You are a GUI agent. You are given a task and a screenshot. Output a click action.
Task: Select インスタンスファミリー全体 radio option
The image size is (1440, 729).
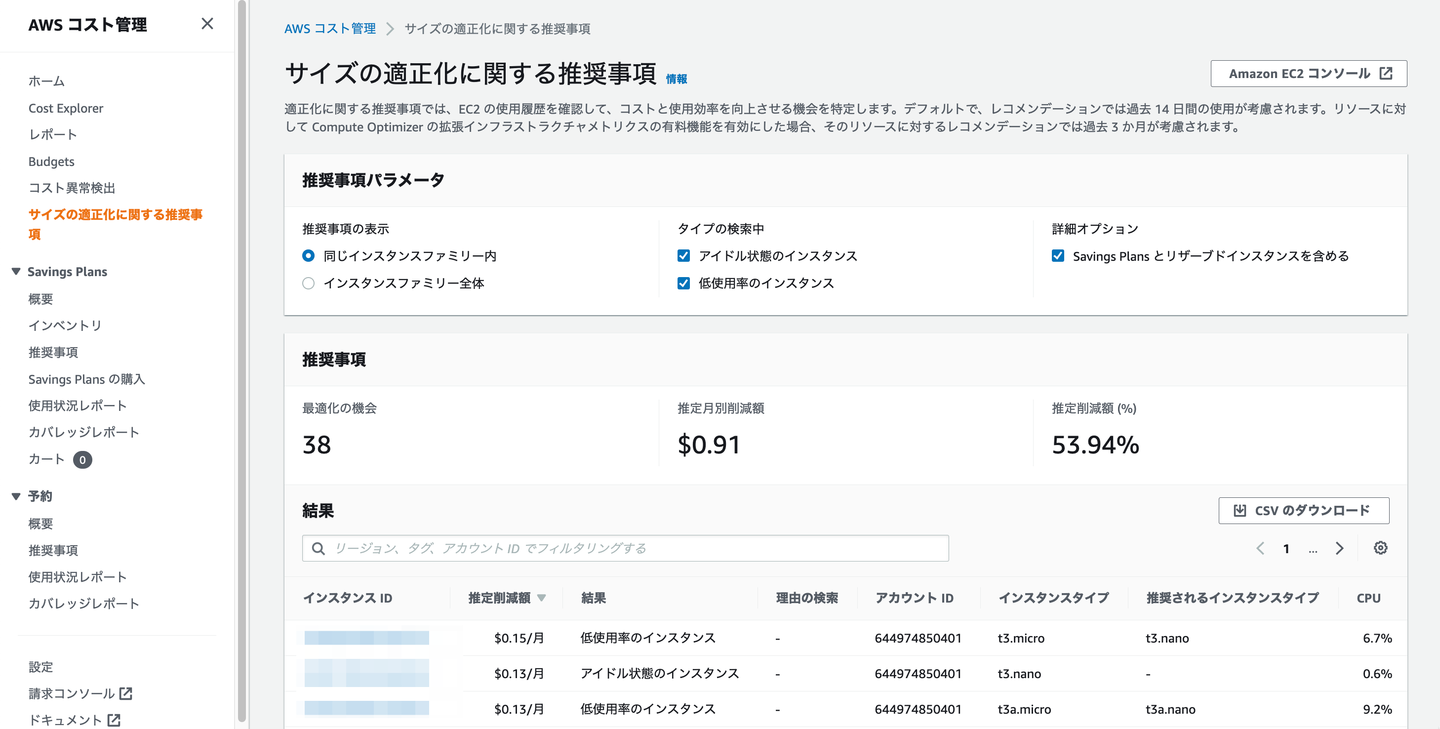308,283
